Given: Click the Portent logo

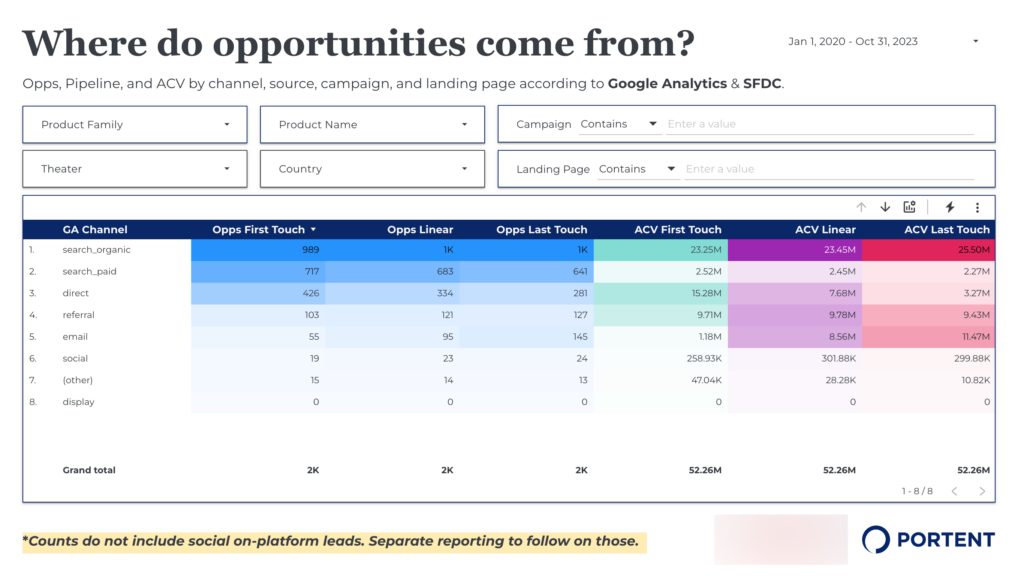Looking at the screenshot, I should coord(928,539).
